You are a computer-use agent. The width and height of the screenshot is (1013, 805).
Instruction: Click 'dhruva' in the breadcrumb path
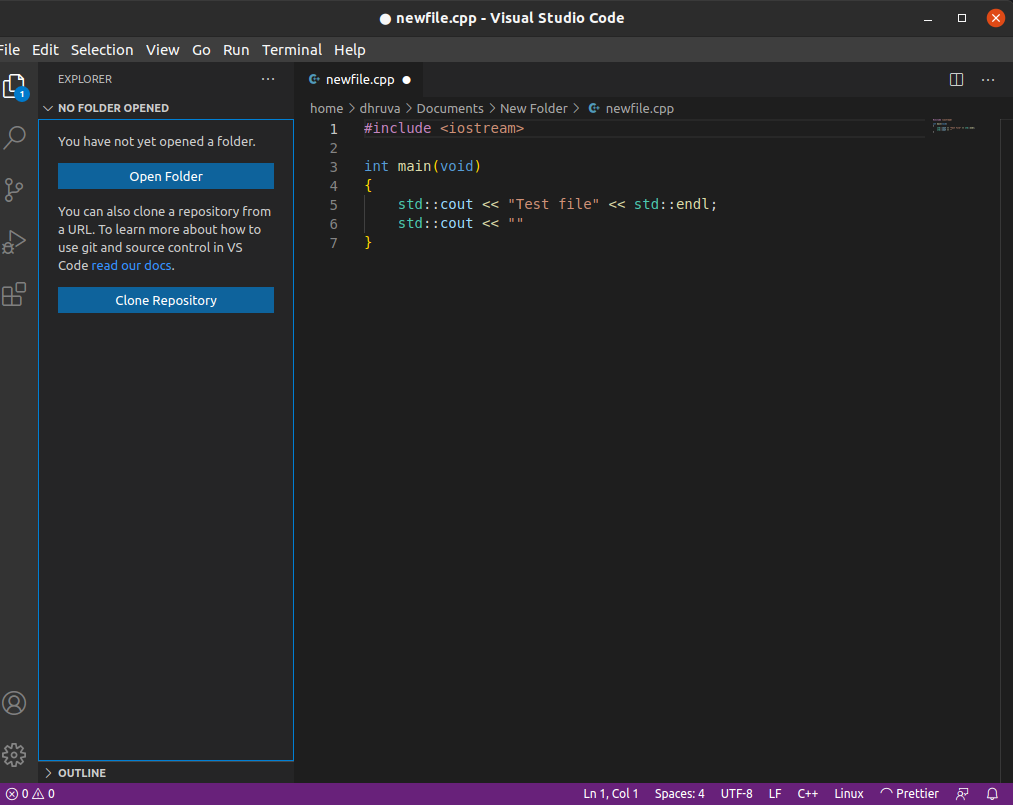(x=380, y=109)
